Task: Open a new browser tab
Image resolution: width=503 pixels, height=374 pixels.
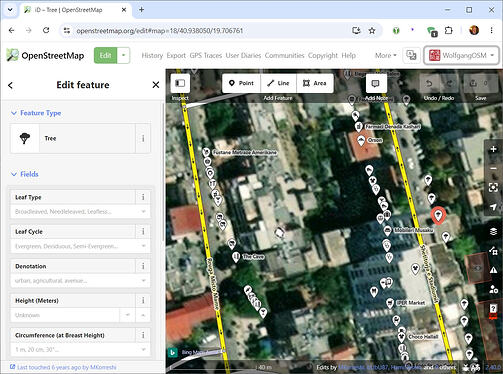Action: (141, 10)
